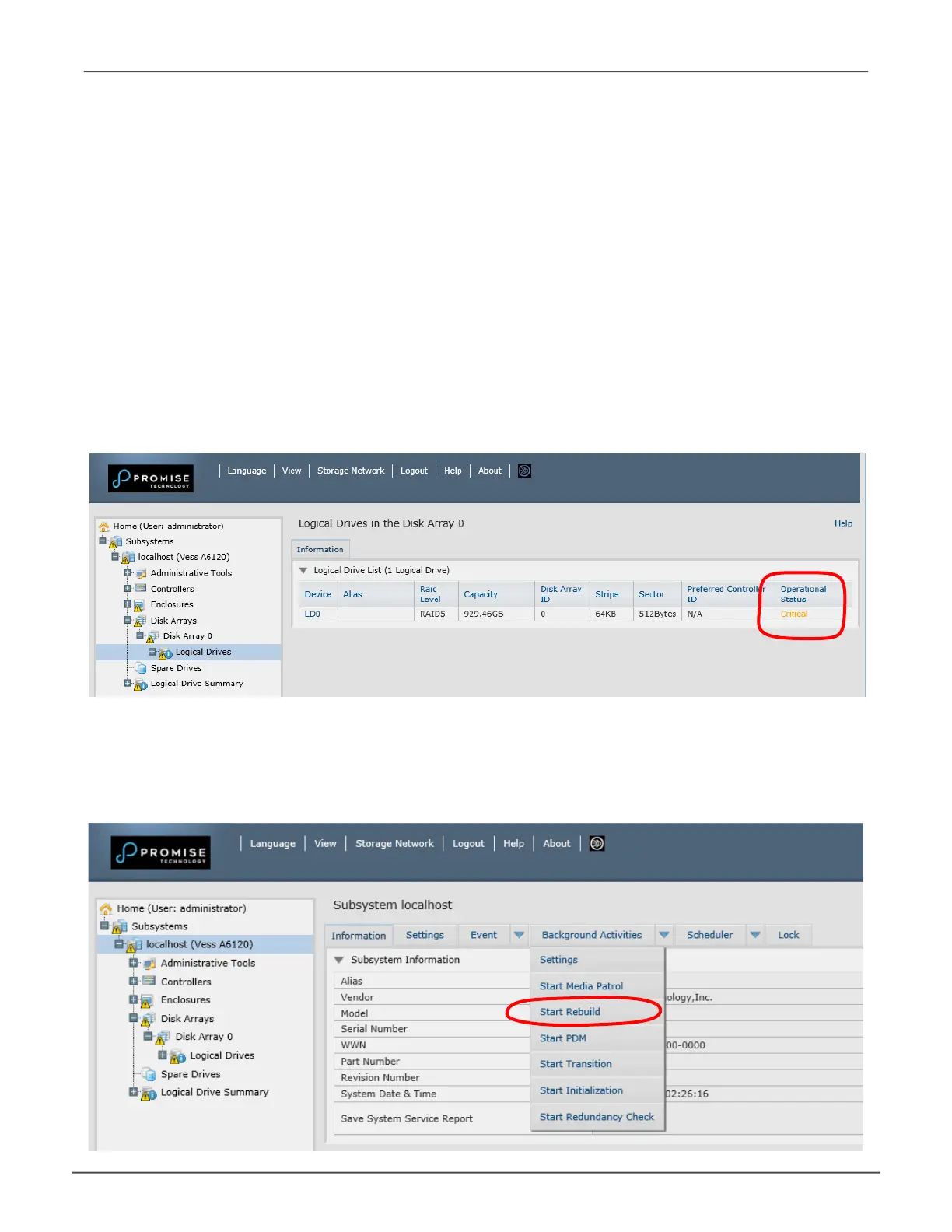This screenshot has width=952, height=1232.
Task: Click the Subsystems icon in the Logical Drives screen tree
Action: (x=116, y=542)
